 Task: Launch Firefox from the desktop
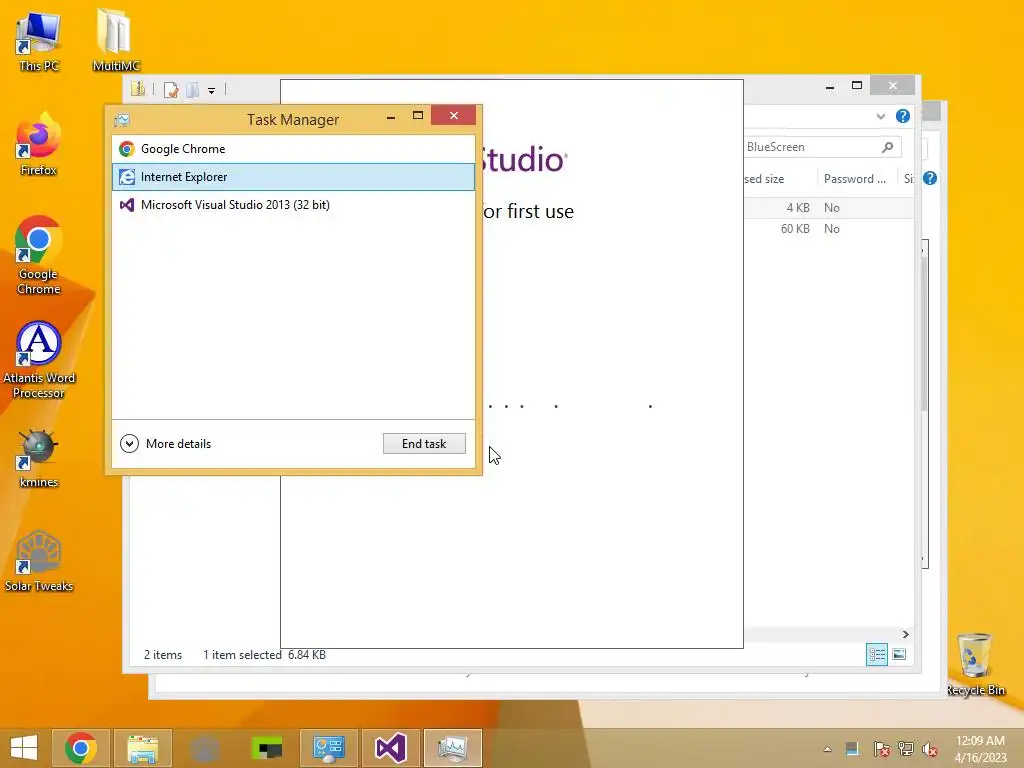click(x=39, y=146)
